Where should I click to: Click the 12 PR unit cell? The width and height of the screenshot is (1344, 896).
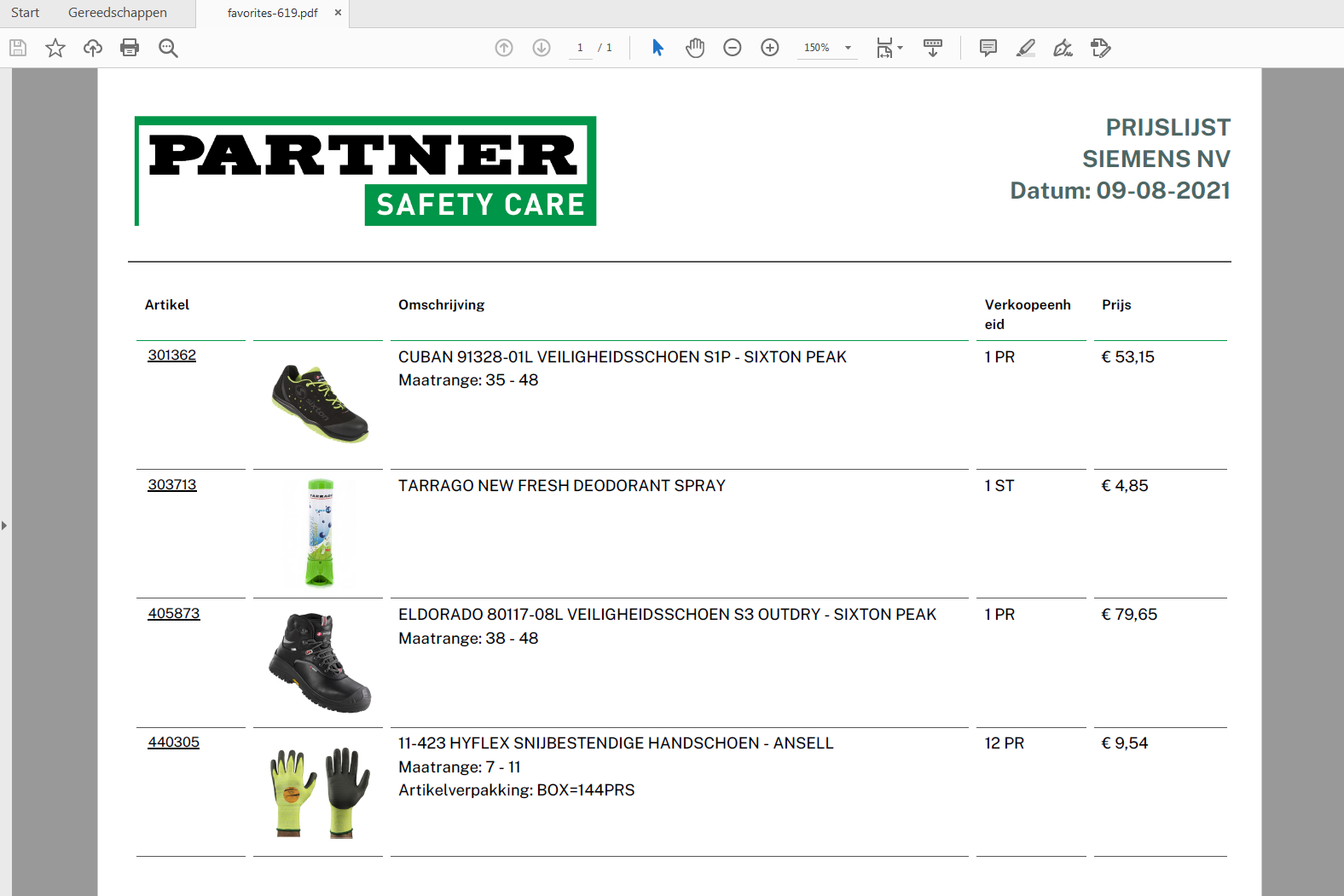point(1005,743)
